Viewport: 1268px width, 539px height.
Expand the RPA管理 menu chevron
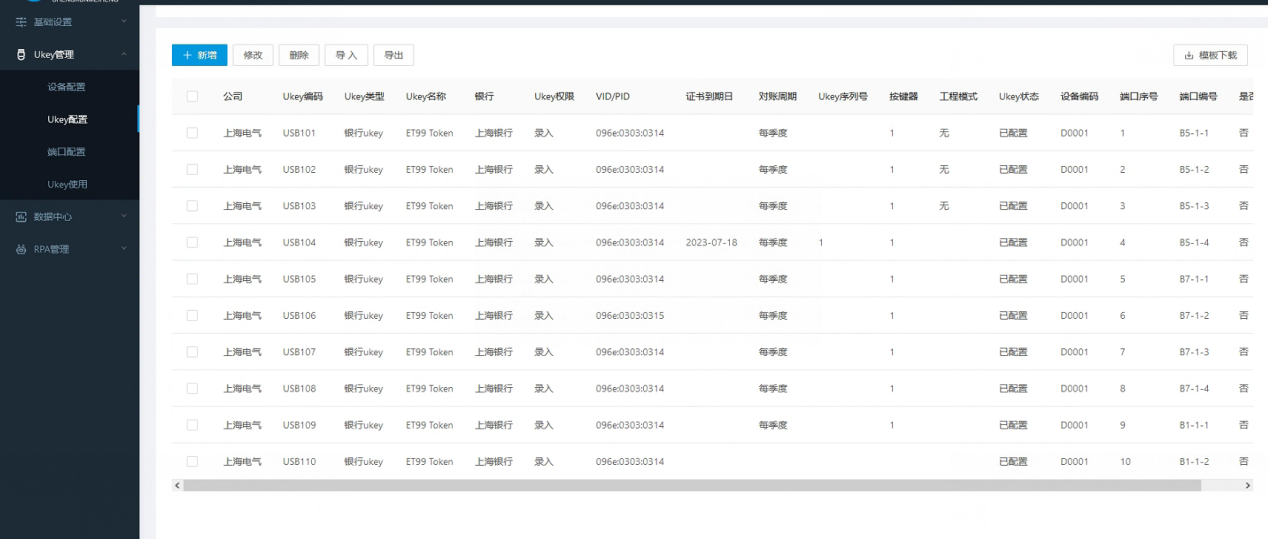click(x=124, y=249)
